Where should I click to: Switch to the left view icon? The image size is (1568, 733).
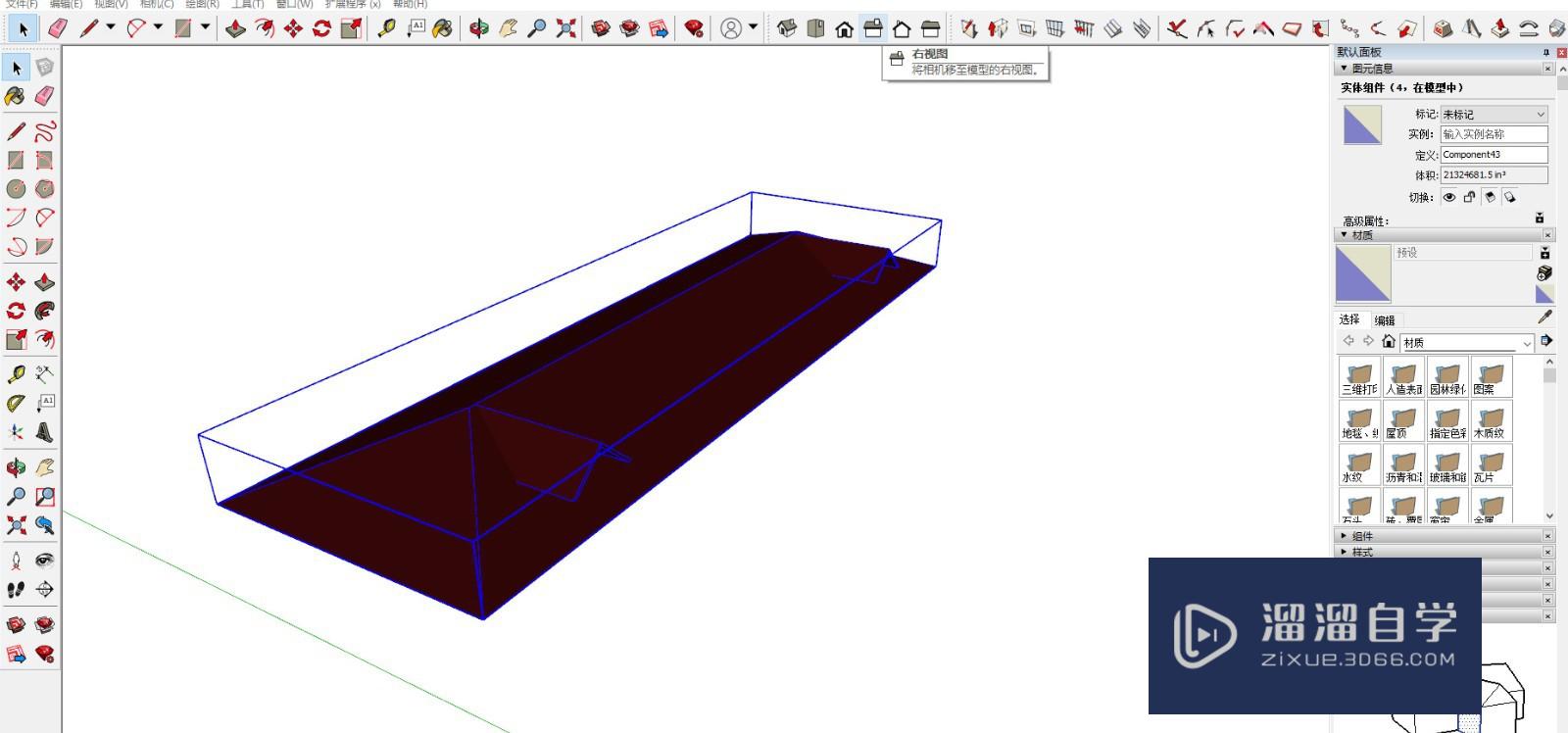(x=930, y=29)
